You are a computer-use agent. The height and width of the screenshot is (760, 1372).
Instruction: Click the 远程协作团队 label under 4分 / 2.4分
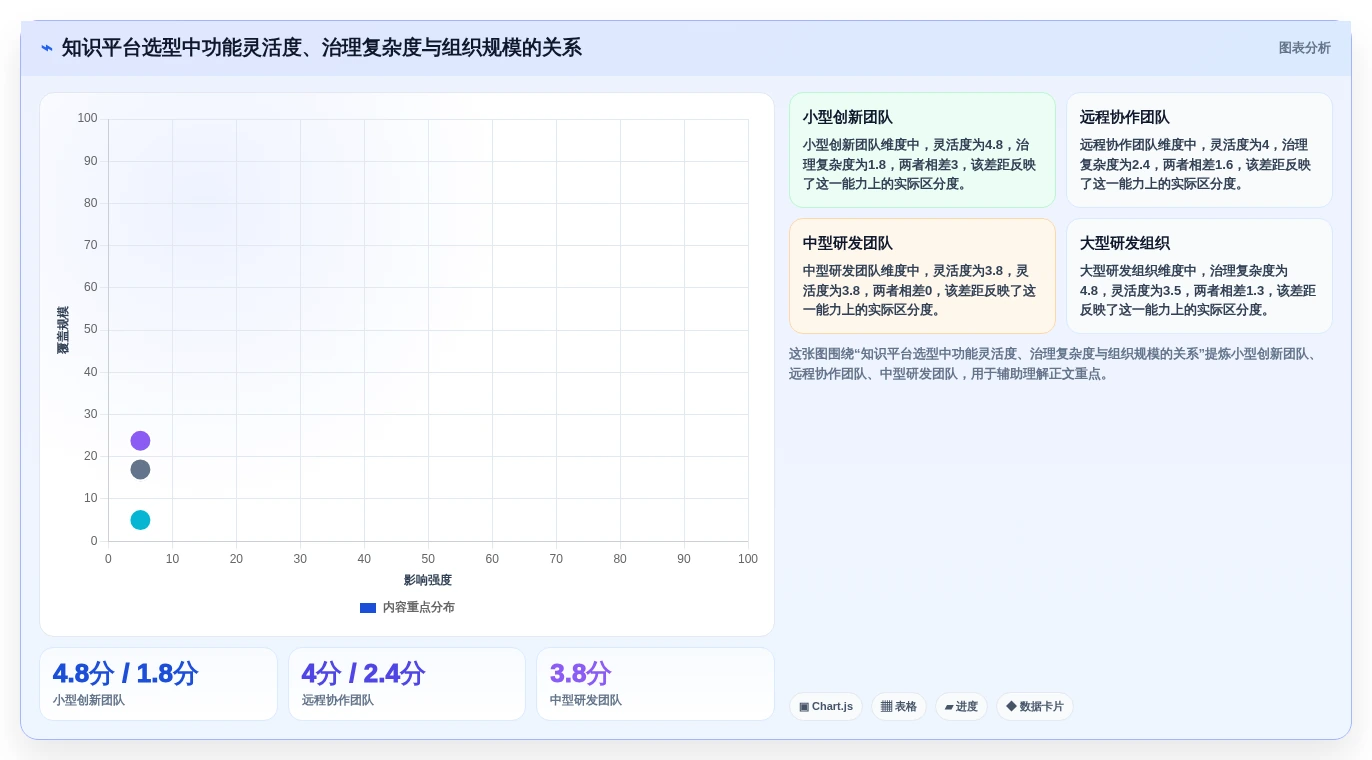pyautogui.click(x=338, y=700)
